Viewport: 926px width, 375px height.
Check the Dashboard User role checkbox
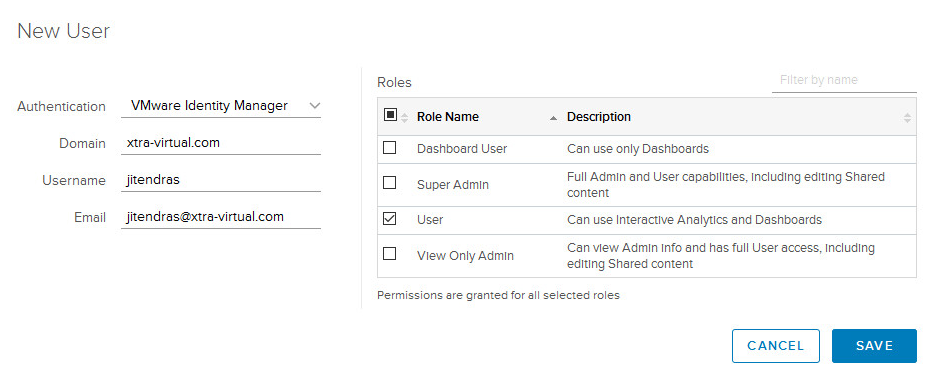tap(389, 148)
